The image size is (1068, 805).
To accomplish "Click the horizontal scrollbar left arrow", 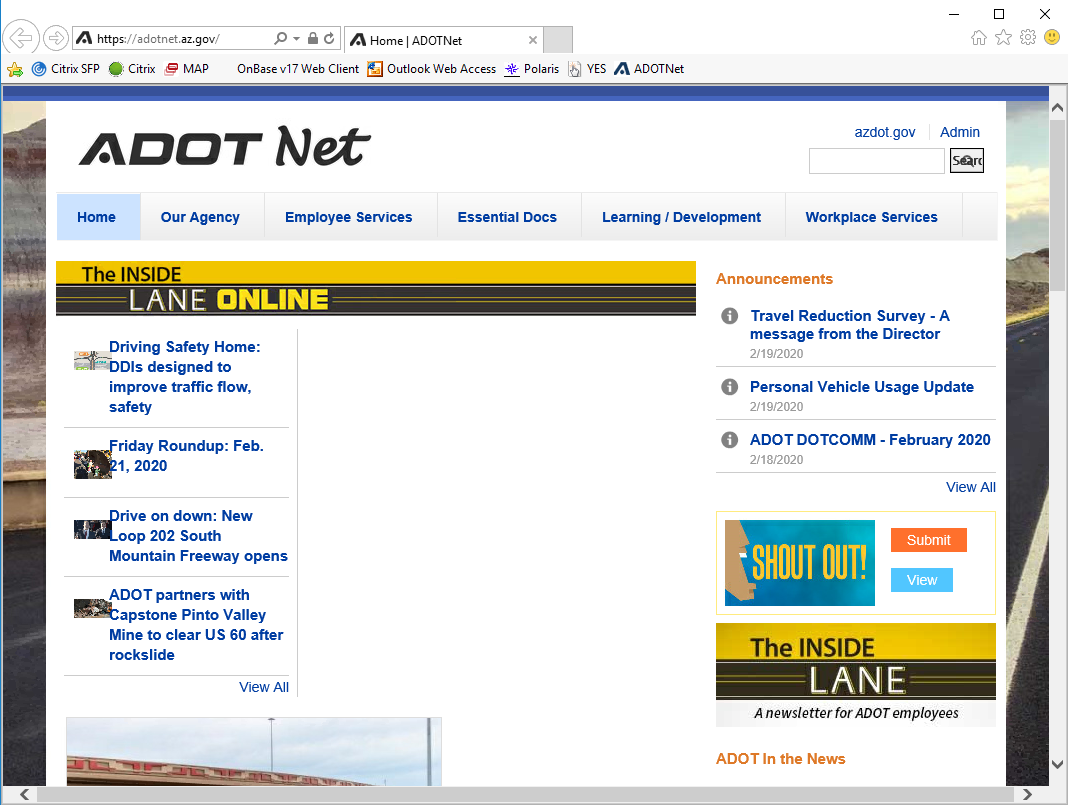I will 25,794.
